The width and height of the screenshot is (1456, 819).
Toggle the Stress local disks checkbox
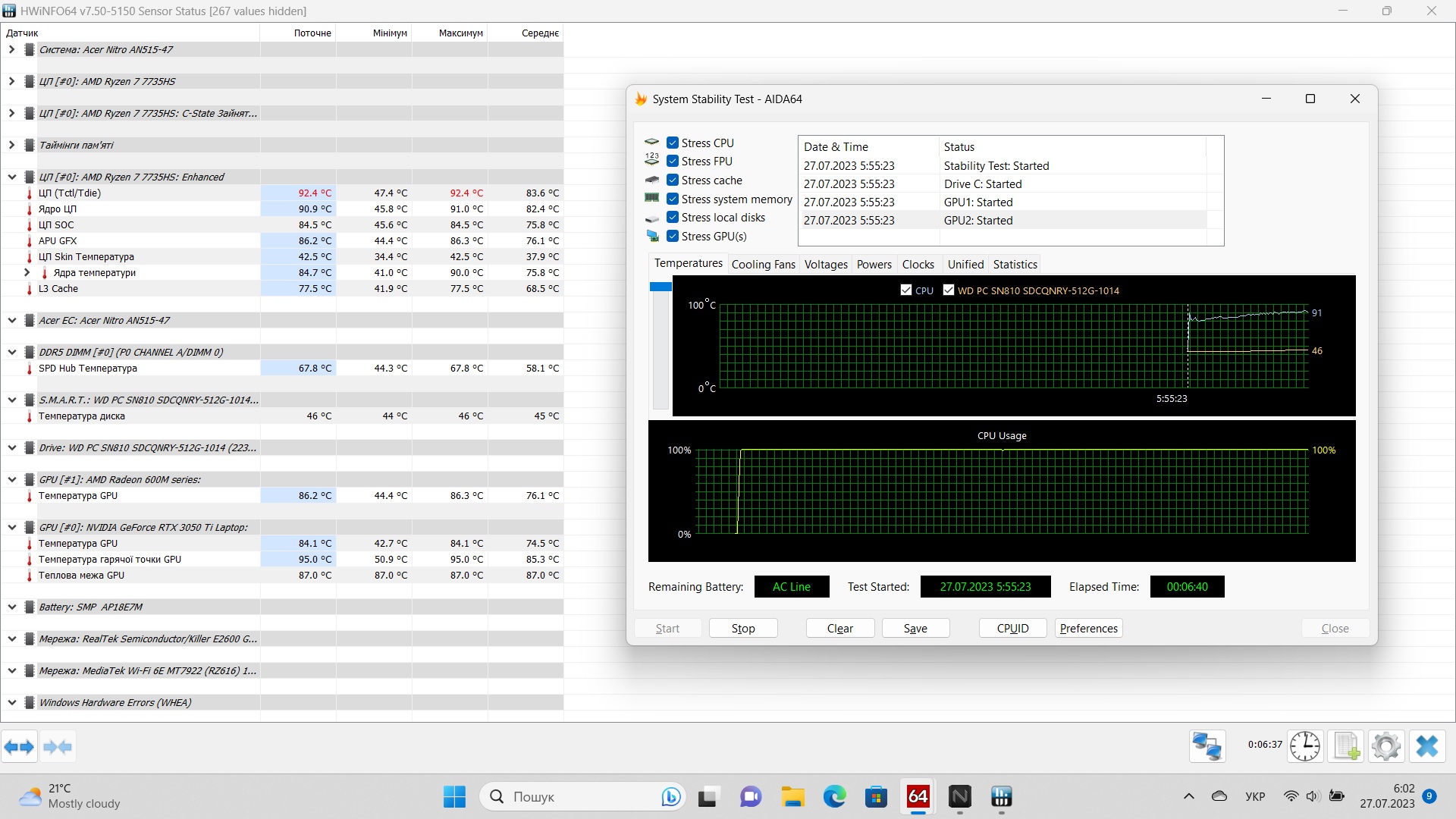click(x=673, y=217)
